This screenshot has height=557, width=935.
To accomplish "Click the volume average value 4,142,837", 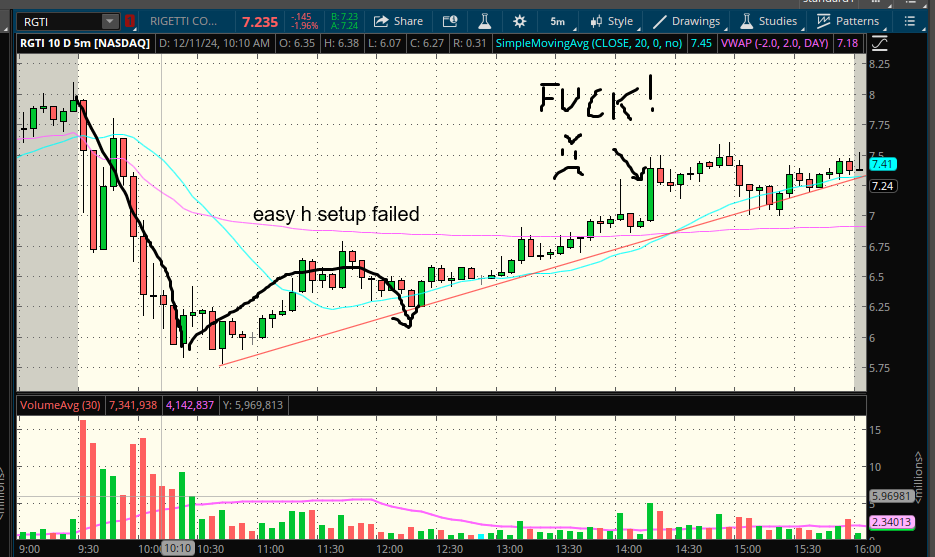I will (190, 405).
